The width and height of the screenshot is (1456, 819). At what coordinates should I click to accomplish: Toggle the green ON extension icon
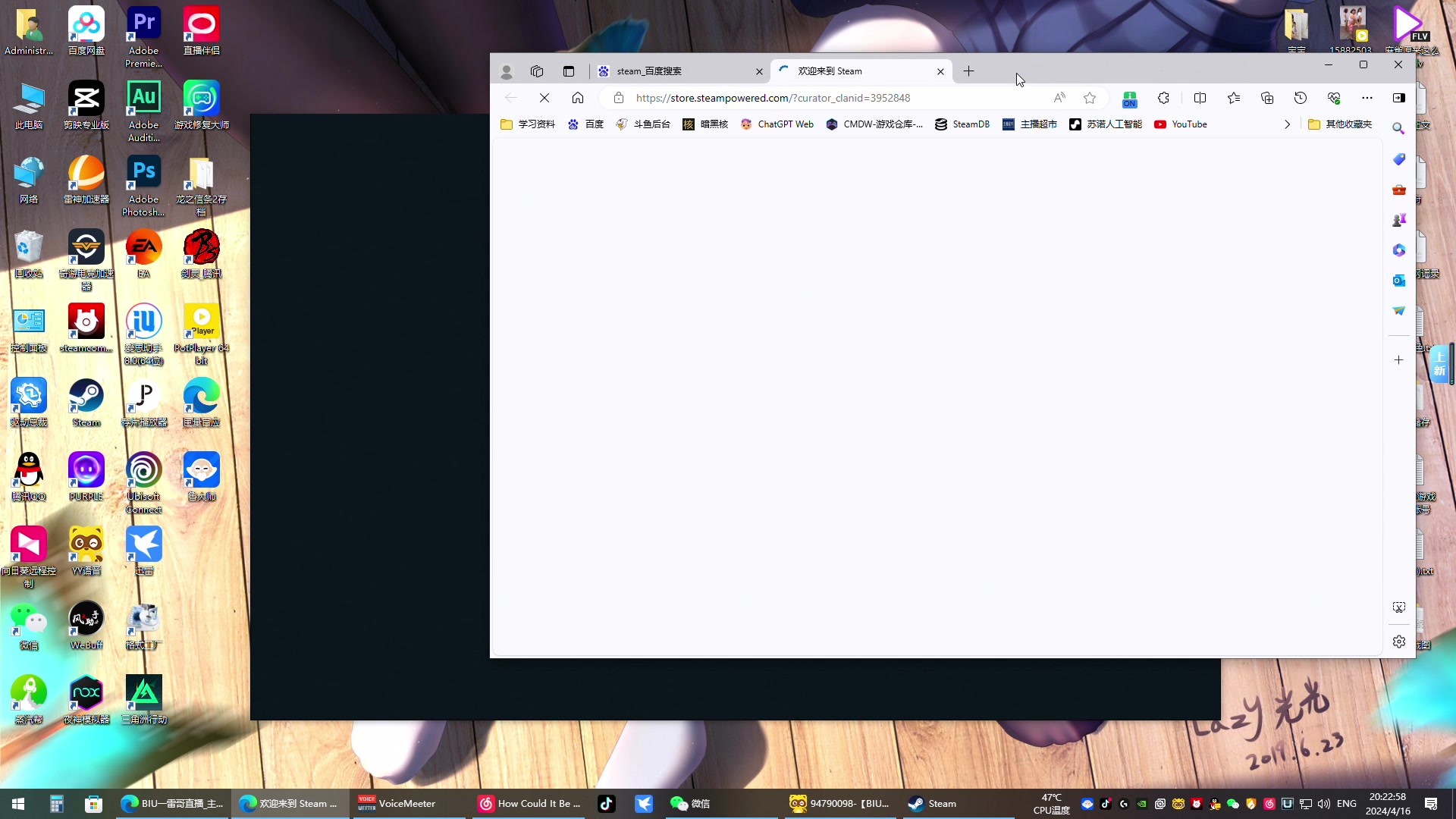point(1130,99)
